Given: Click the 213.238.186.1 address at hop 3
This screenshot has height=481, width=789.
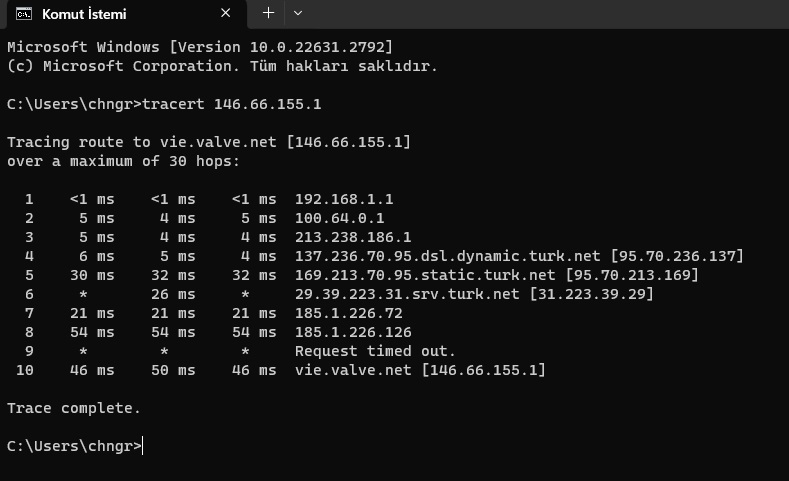Looking at the screenshot, I should (x=353, y=237).
